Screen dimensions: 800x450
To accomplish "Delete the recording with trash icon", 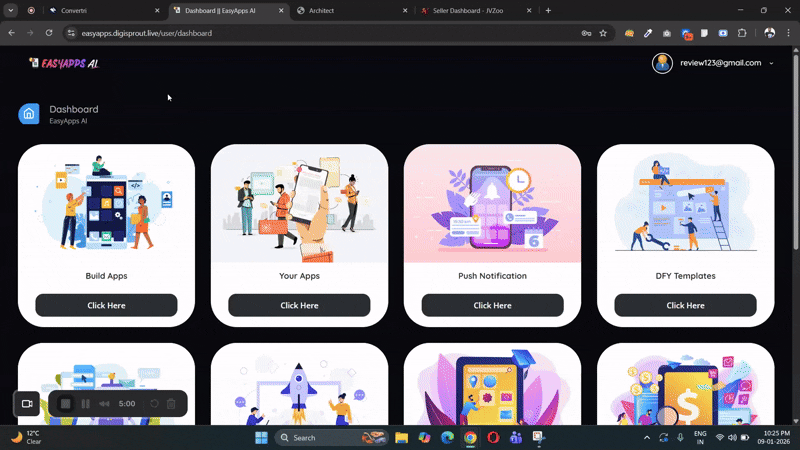I will click(x=171, y=404).
